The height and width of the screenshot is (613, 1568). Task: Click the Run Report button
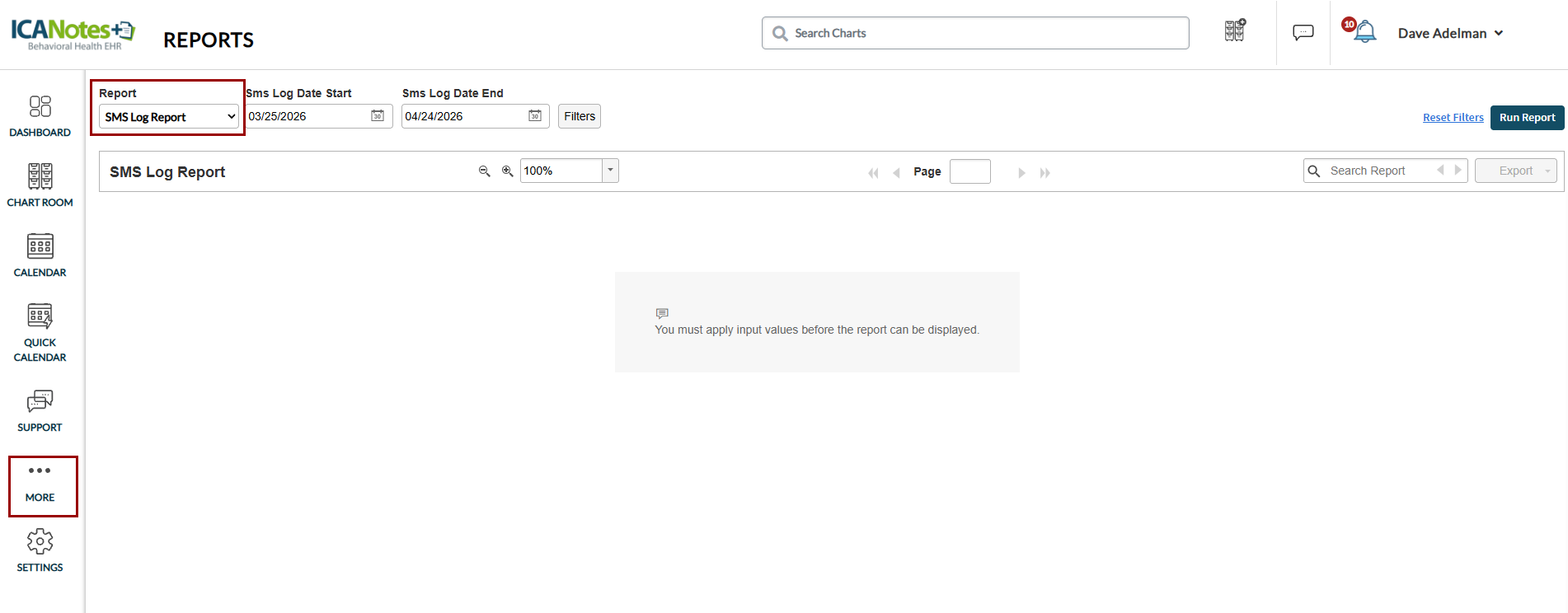[1527, 117]
